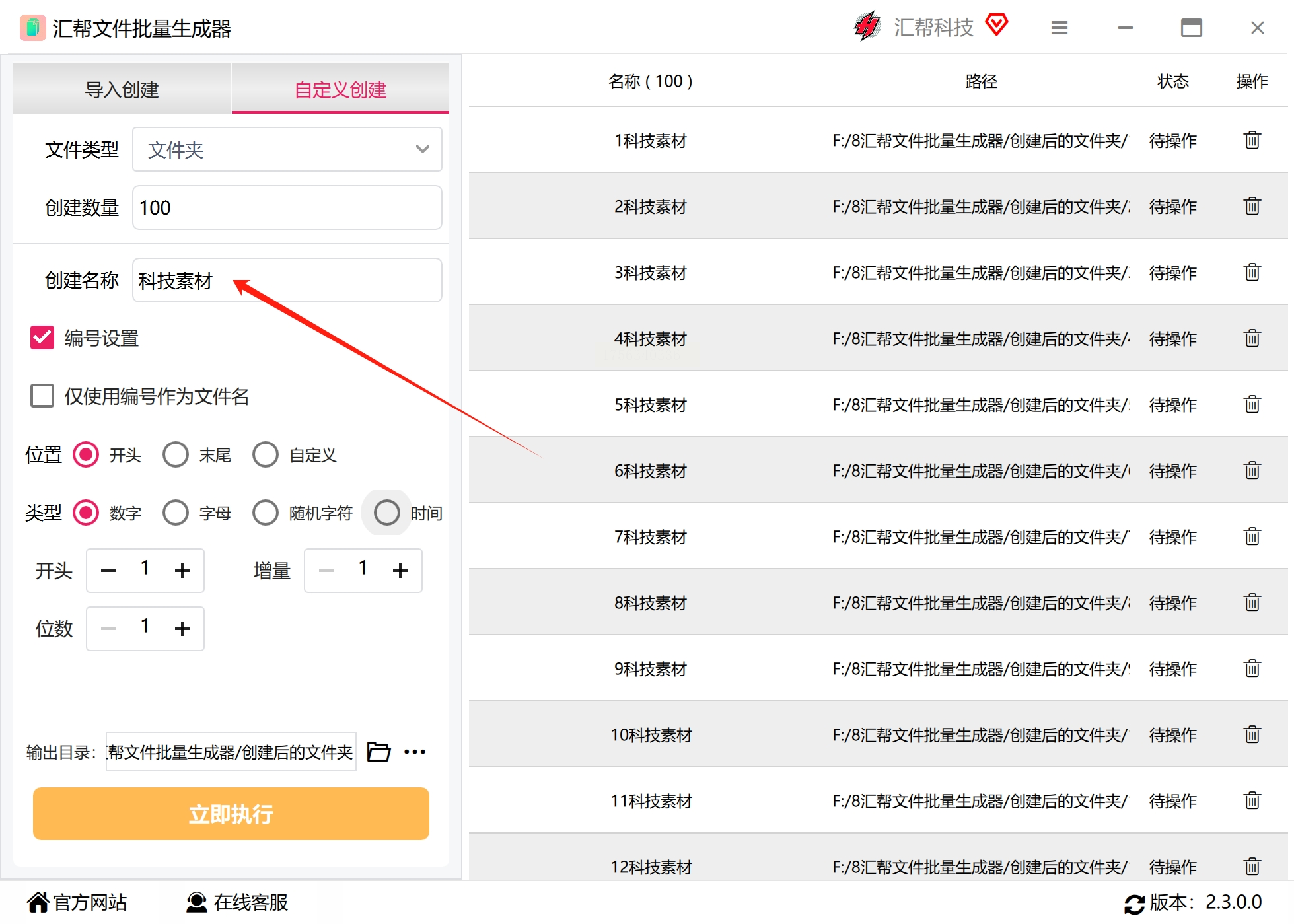The height and width of the screenshot is (924, 1294).
Task: Click the 创建名称 input field
Action: (287, 280)
